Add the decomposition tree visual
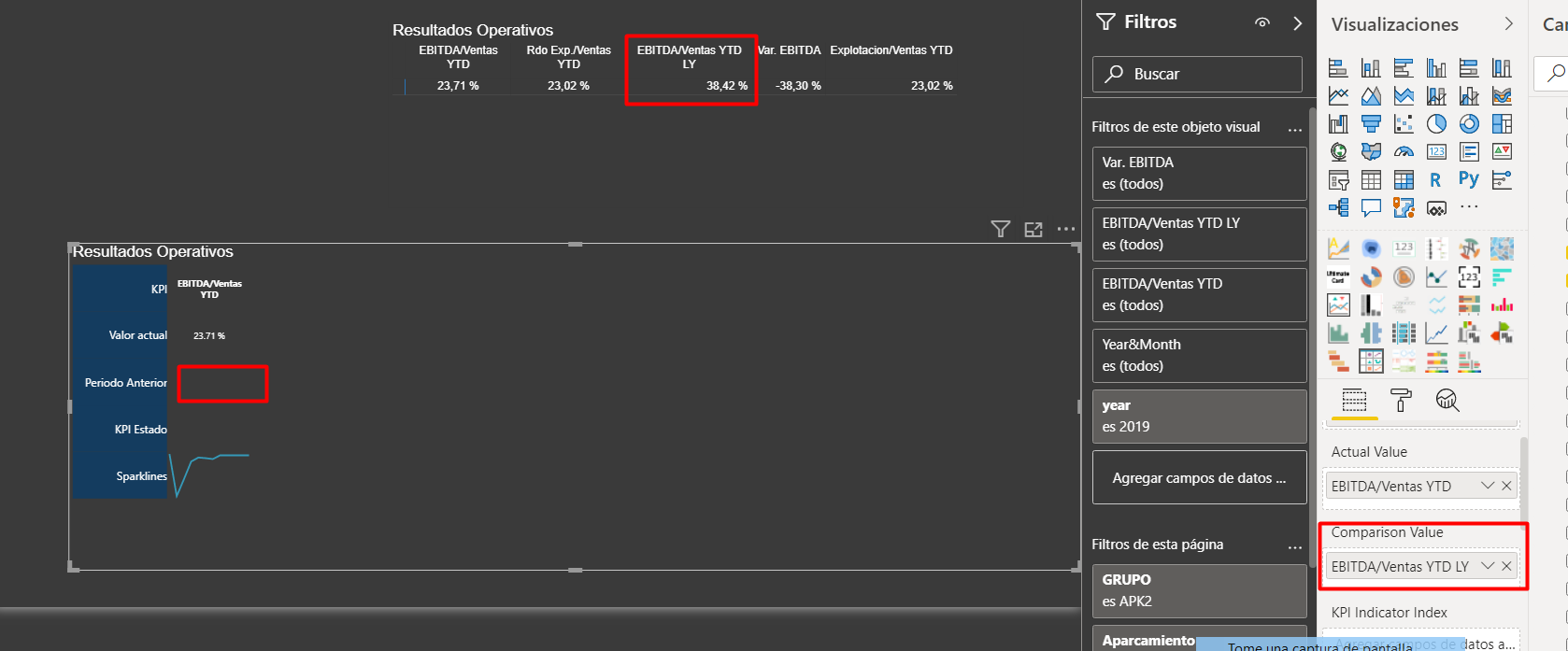The height and width of the screenshot is (651, 1568). point(1338,207)
